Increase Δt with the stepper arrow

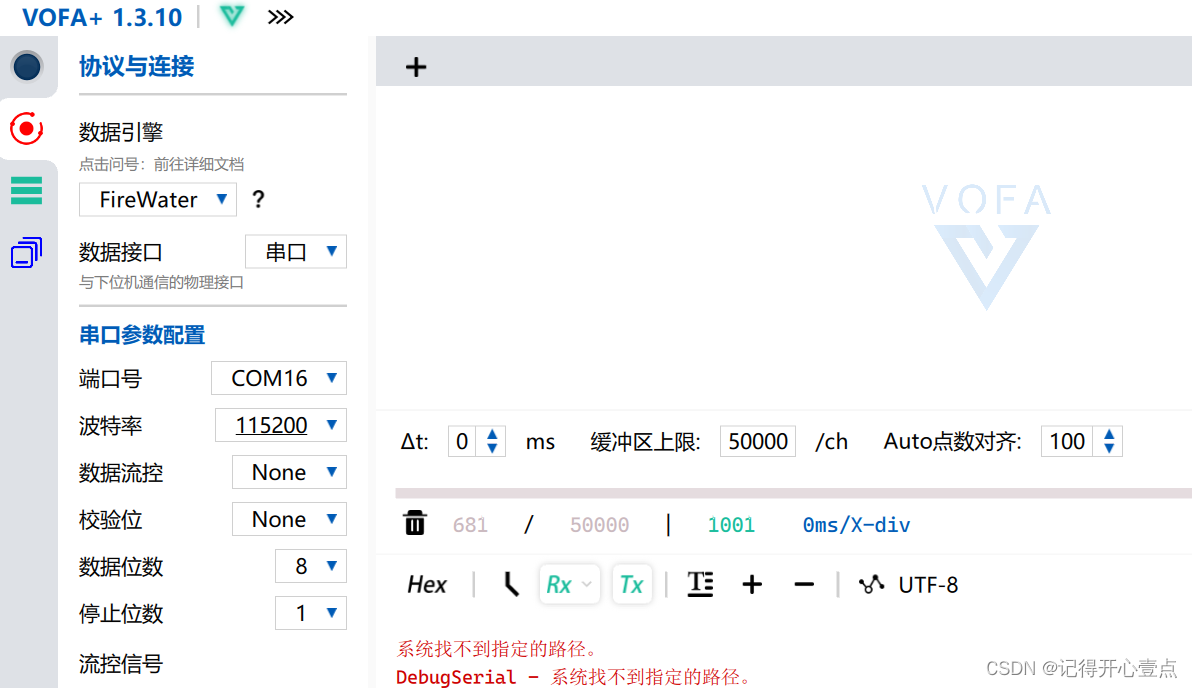pyautogui.click(x=493, y=435)
